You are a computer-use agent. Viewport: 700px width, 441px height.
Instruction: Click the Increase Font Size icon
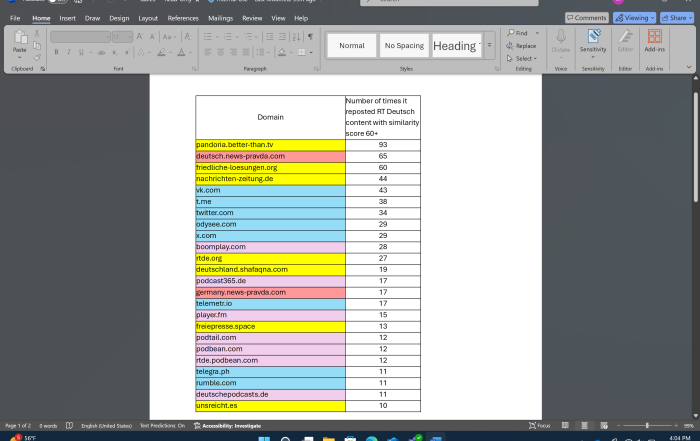[140, 37]
